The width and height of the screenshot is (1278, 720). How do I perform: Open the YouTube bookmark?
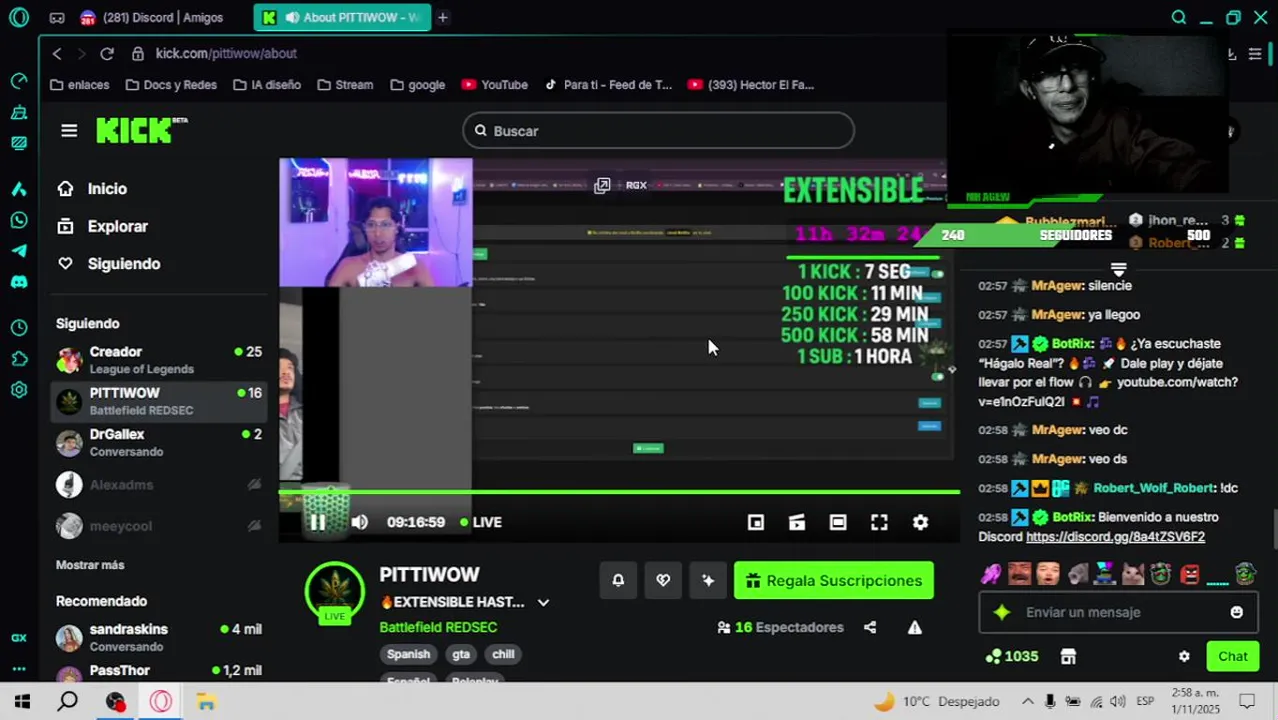coord(495,85)
